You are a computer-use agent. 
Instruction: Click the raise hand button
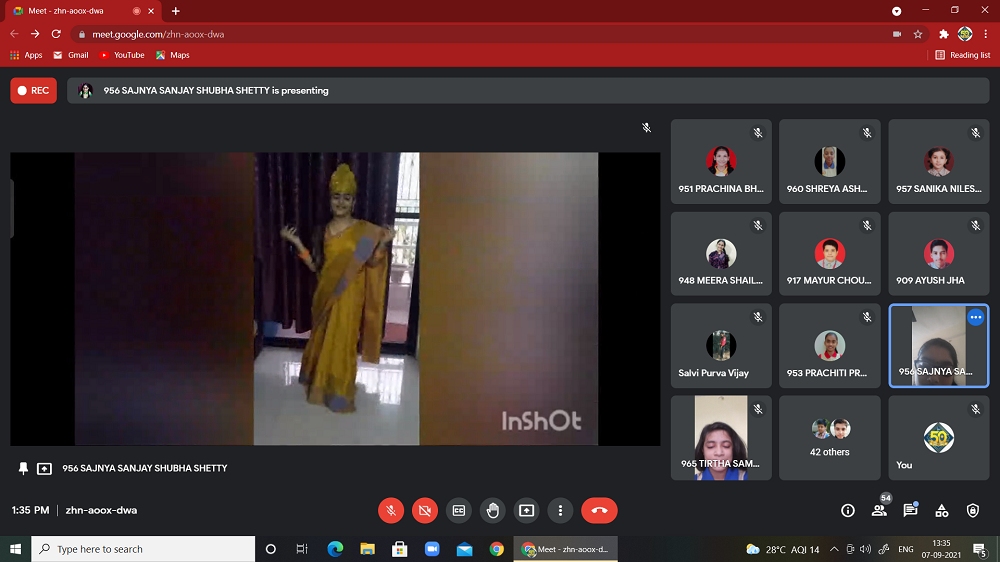pos(492,510)
